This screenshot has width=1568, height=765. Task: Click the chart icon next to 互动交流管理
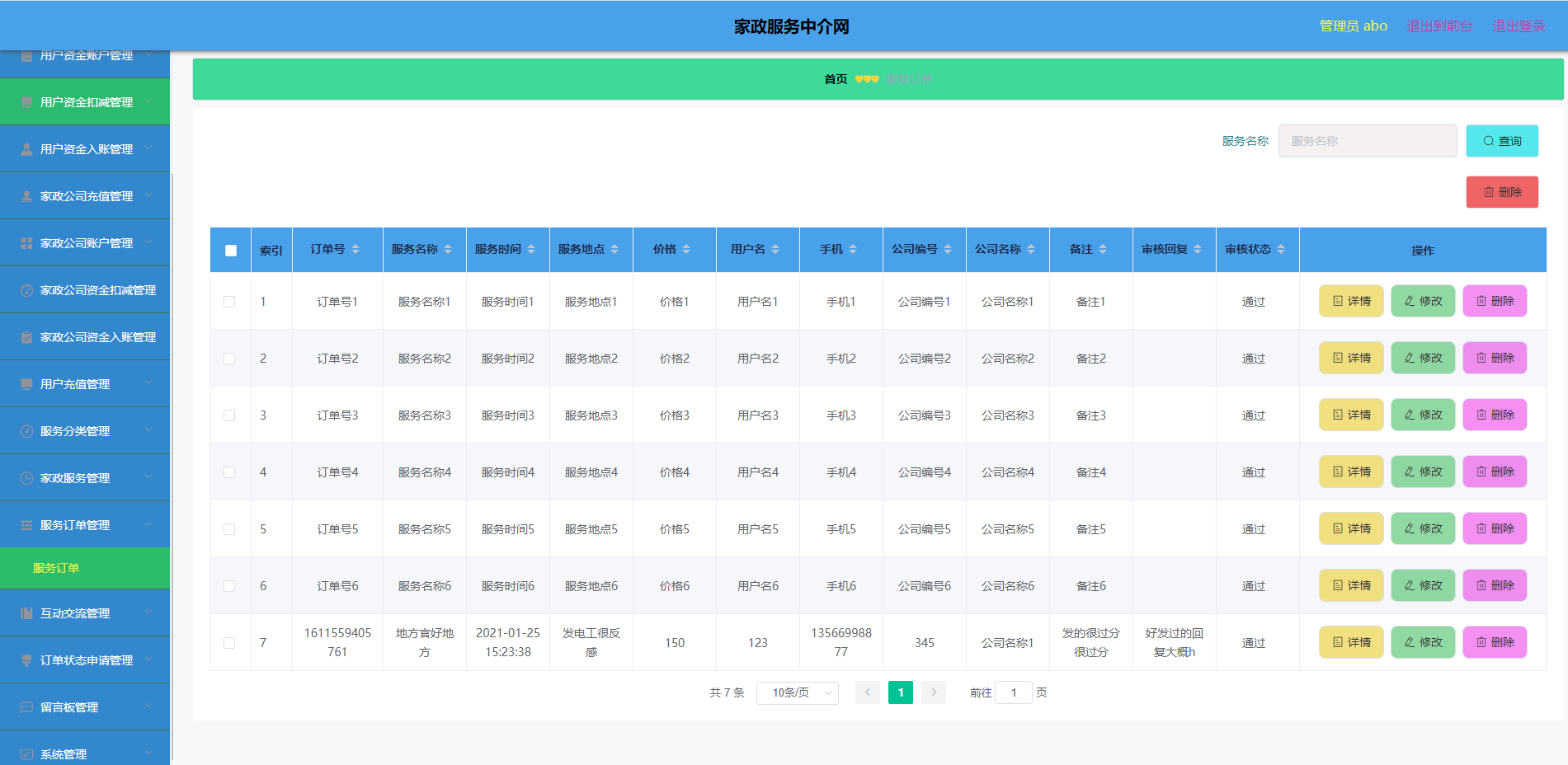[x=26, y=612]
